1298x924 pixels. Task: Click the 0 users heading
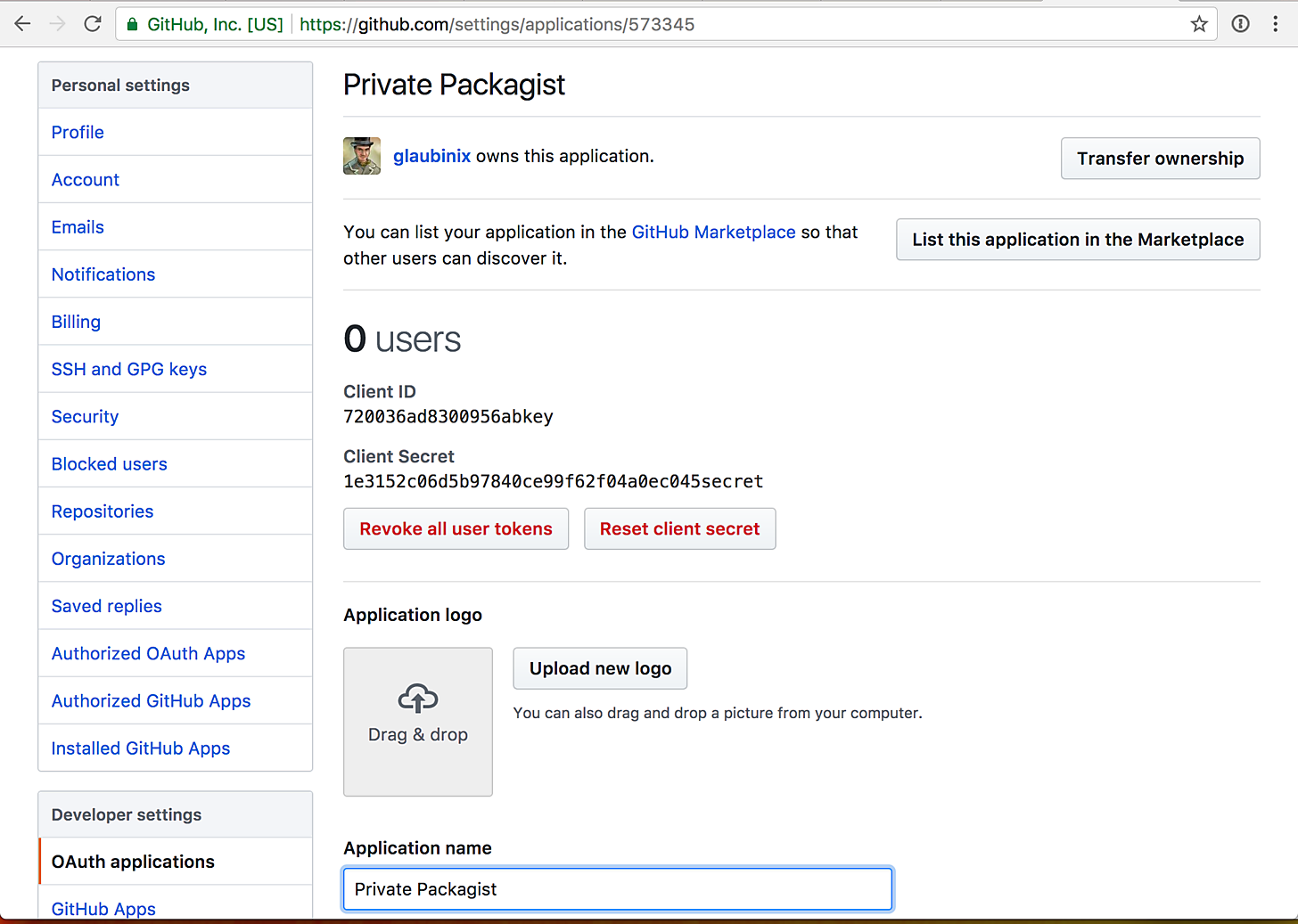[x=402, y=339]
